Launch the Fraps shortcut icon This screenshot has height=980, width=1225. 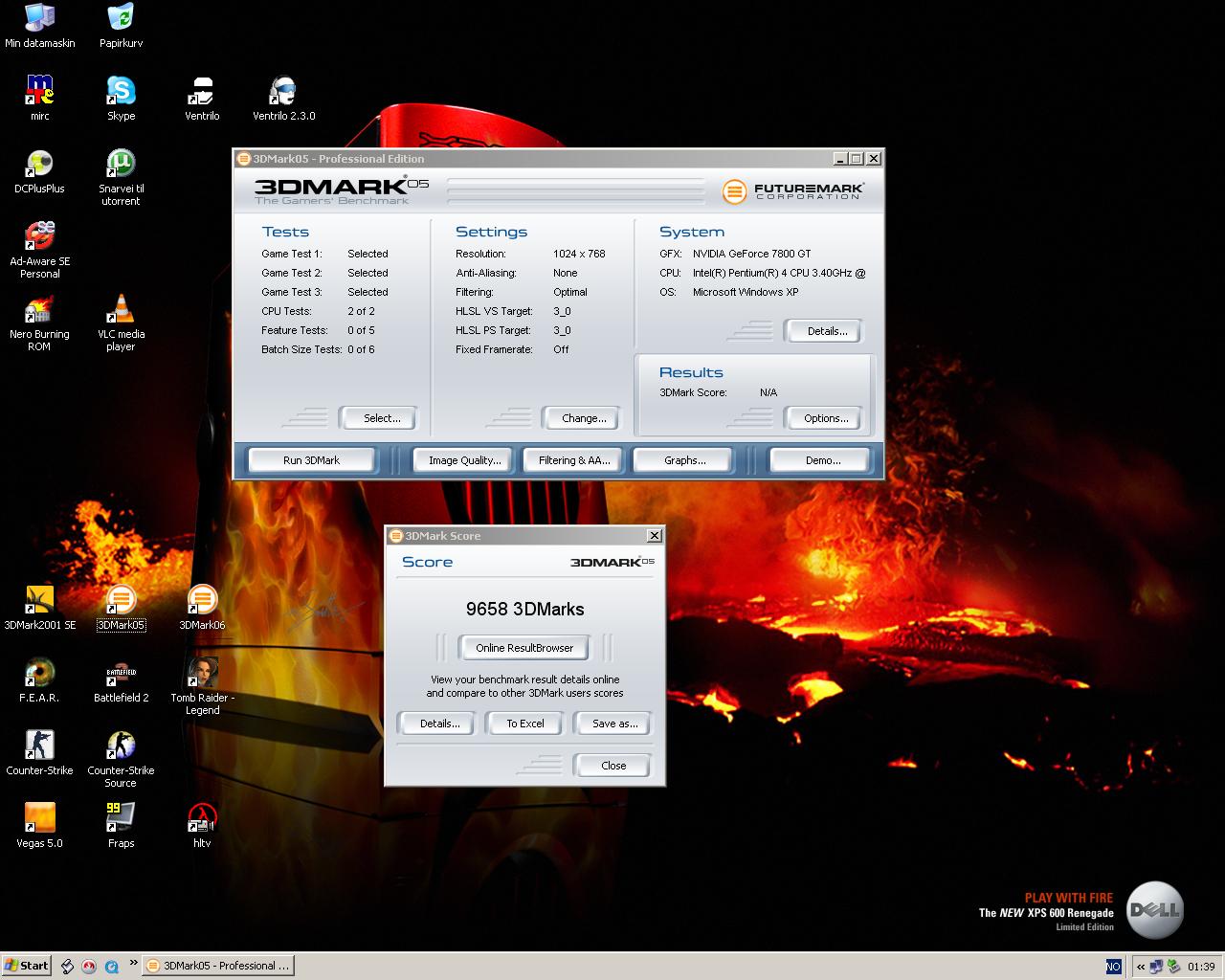pos(121,826)
